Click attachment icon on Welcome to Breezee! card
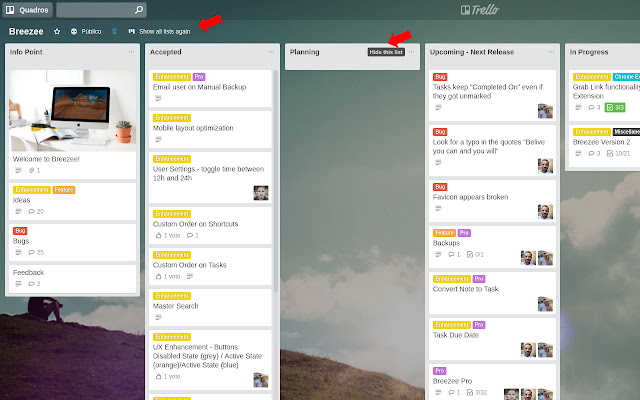 click(31, 170)
